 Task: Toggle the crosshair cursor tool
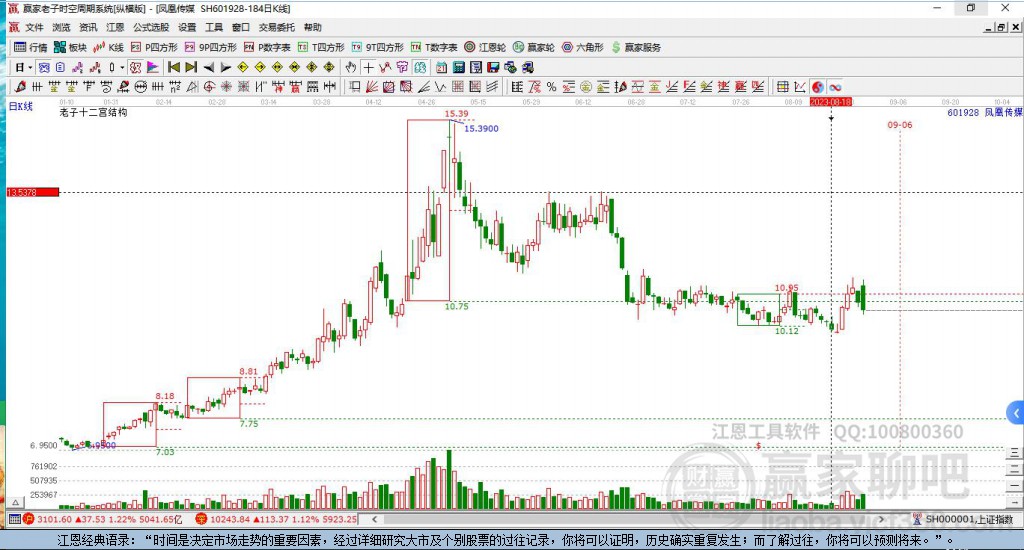[x=368, y=67]
